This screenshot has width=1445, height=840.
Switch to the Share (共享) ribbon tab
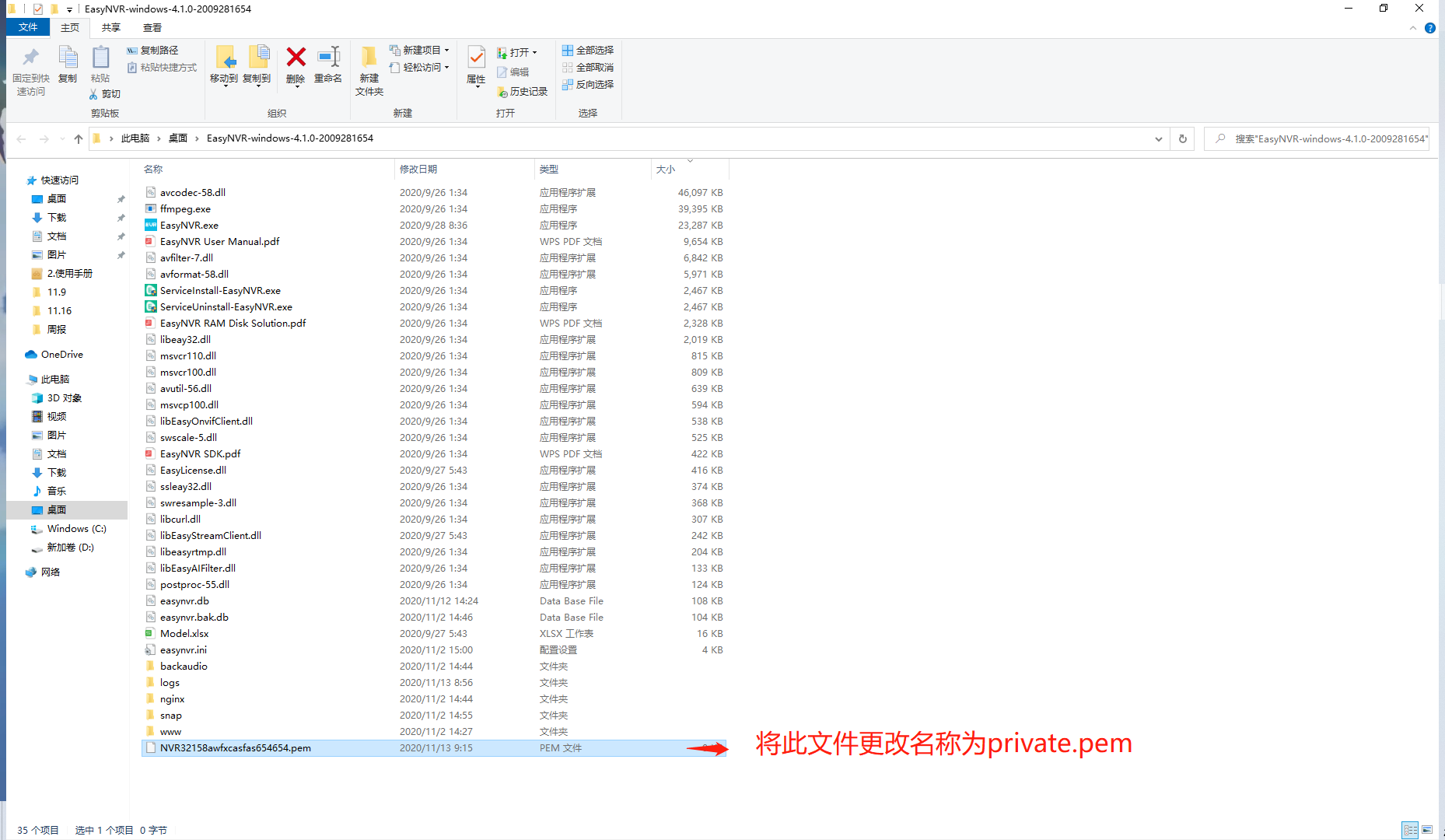[111, 28]
